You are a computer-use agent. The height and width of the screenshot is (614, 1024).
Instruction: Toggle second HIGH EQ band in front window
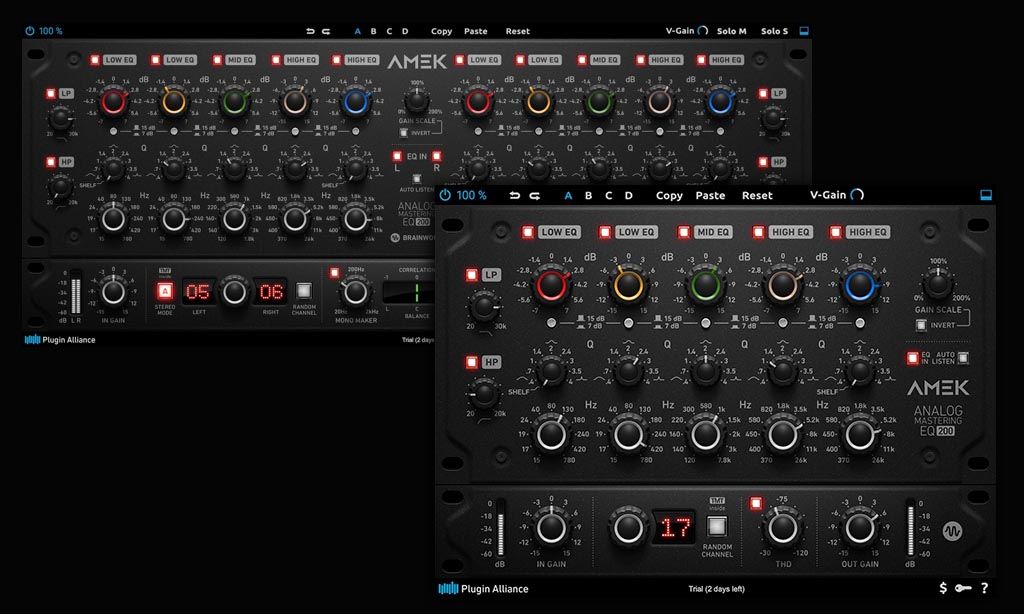pos(835,232)
